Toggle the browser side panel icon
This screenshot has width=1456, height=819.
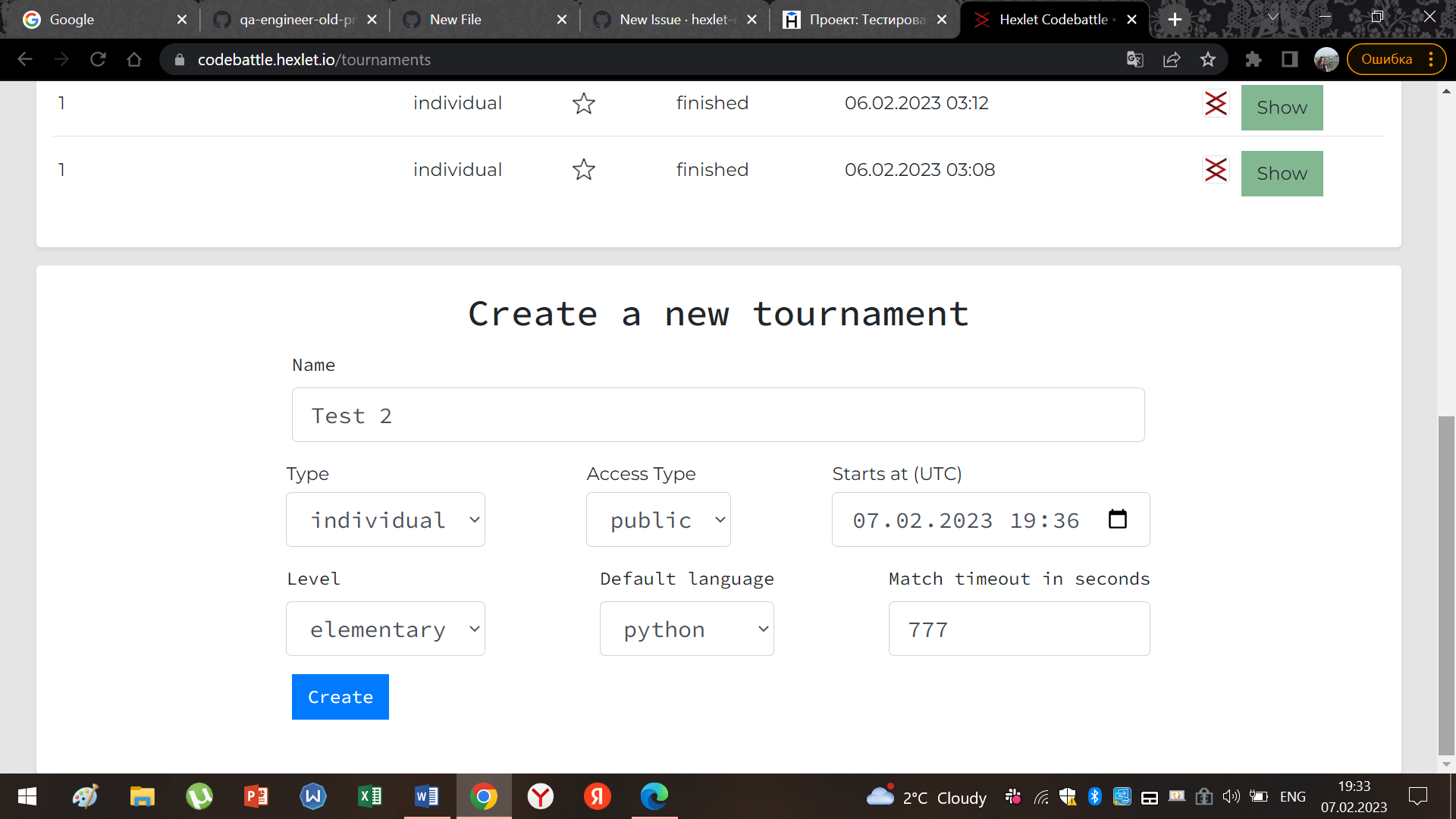point(1289,59)
